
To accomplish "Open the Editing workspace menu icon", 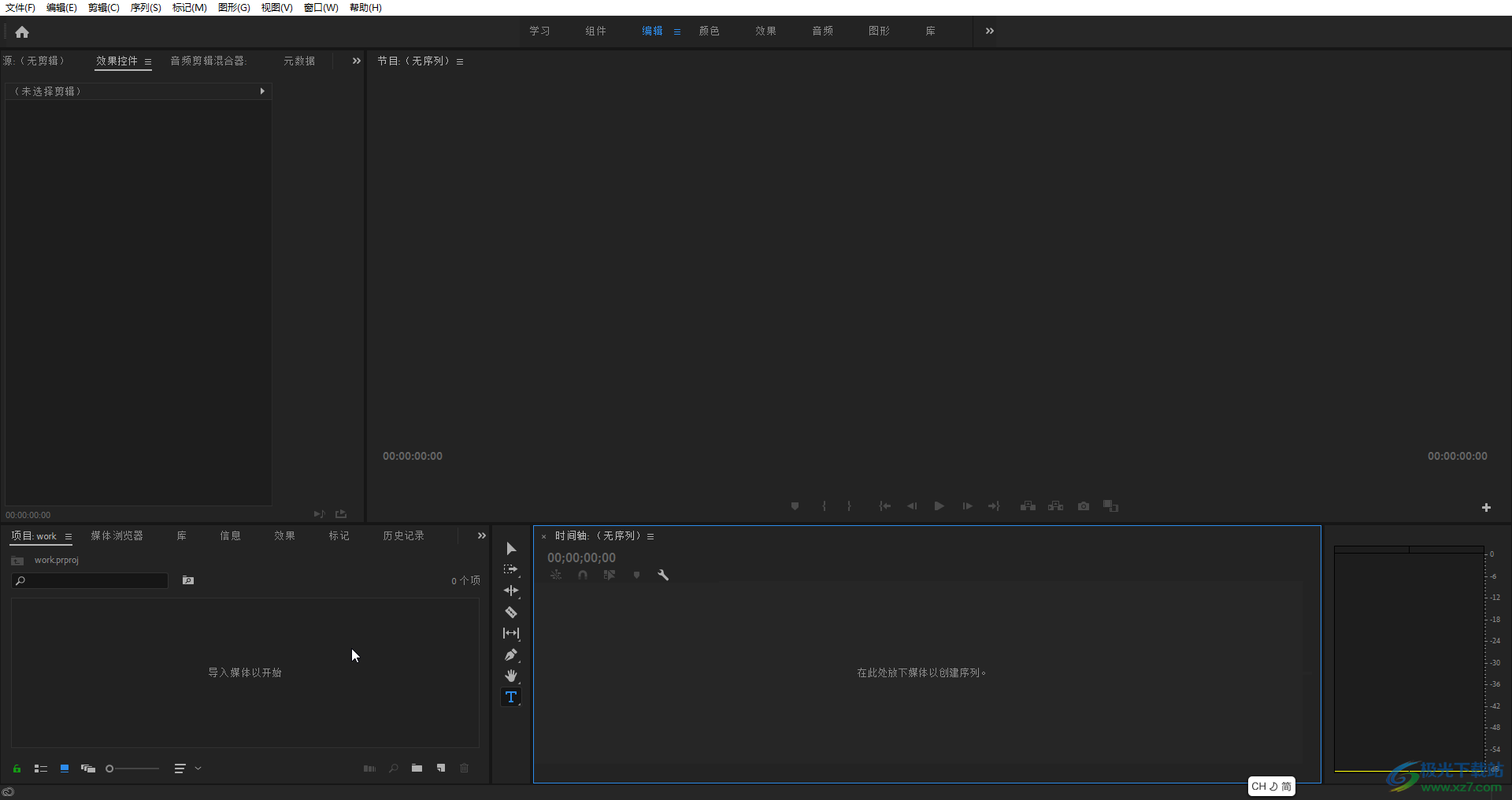I will tap(677, 31).
